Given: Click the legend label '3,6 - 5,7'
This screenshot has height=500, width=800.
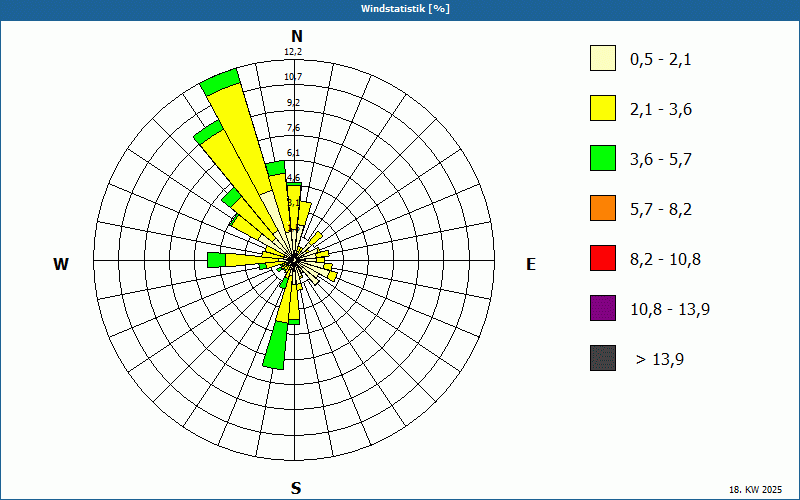Looking at the screenshot, I should [661, 160].
